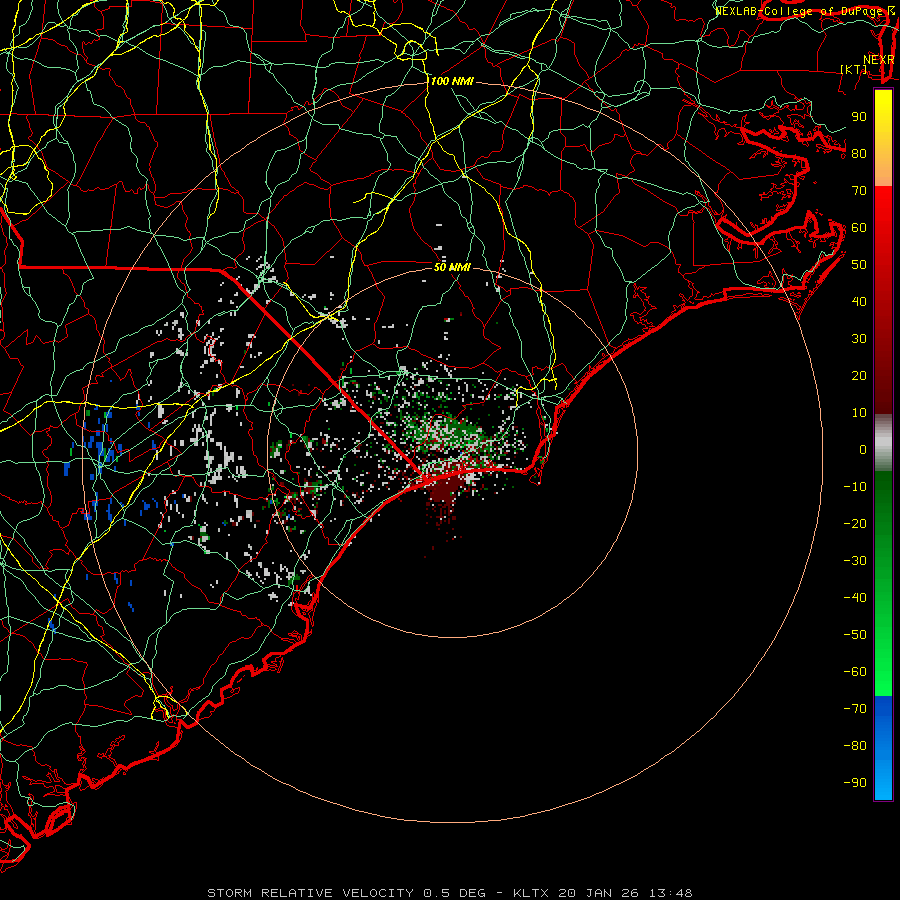Click the 60 value on the velocity scale
The image size is (900, 900).
pyautogui.click(x=859, y=228)
